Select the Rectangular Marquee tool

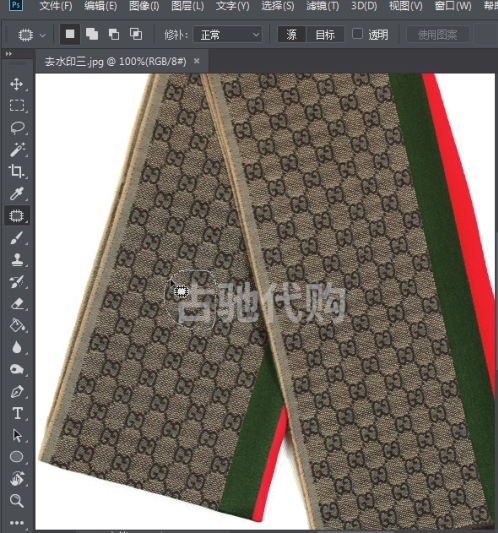coord(16,106)
